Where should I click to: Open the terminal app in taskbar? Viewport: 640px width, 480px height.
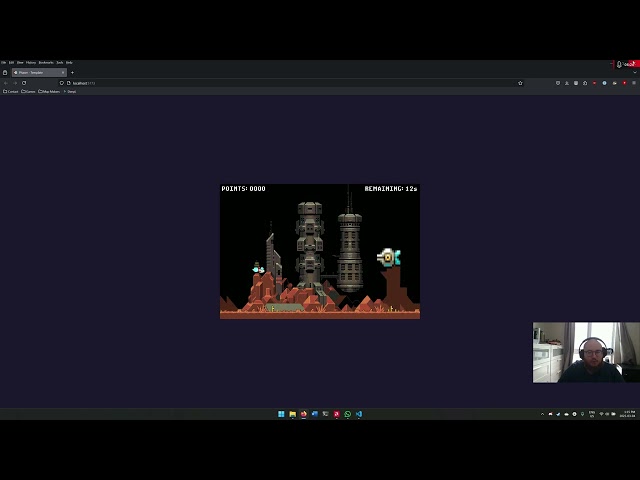[326, 414]
